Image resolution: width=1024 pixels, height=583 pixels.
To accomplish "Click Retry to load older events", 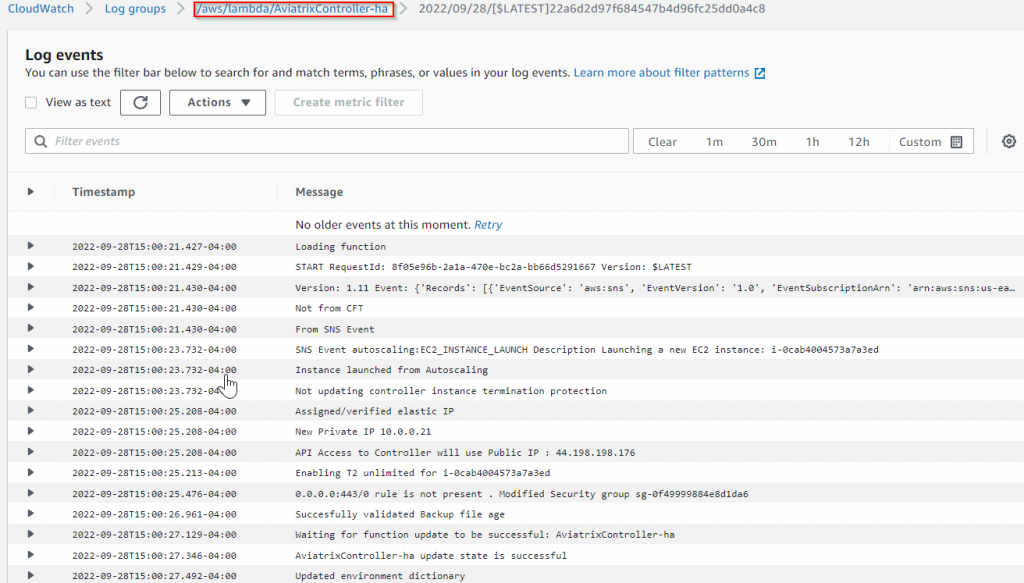I will coord(488,225).
